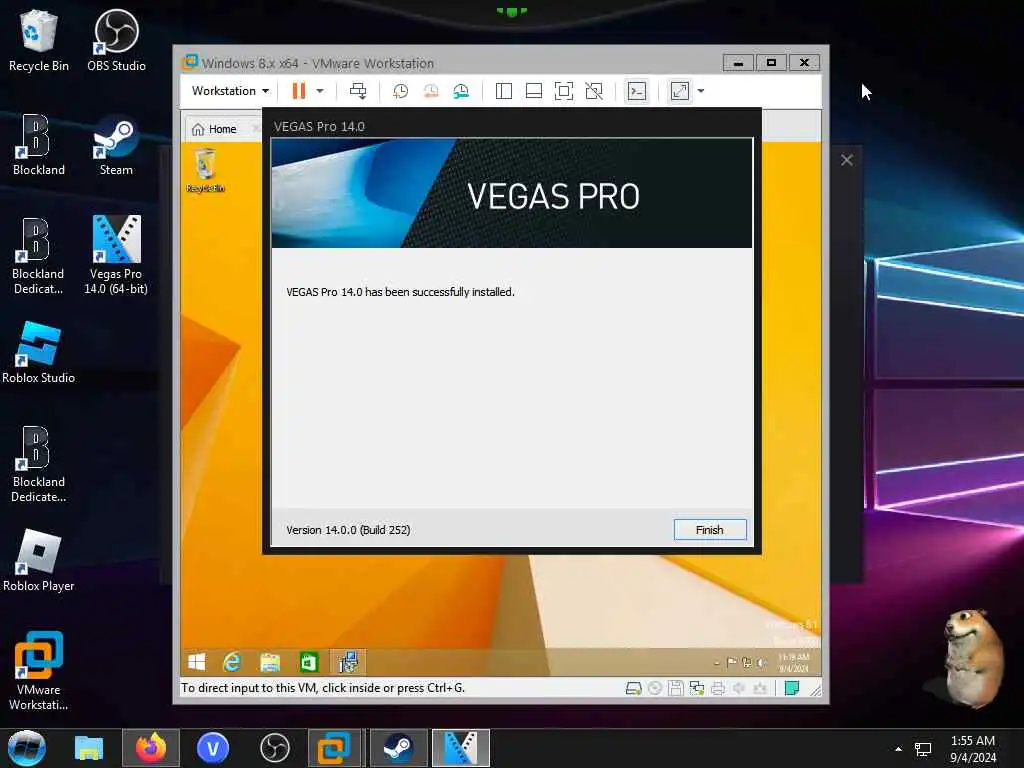
Task: Open the console view icon
Action: 637,91
